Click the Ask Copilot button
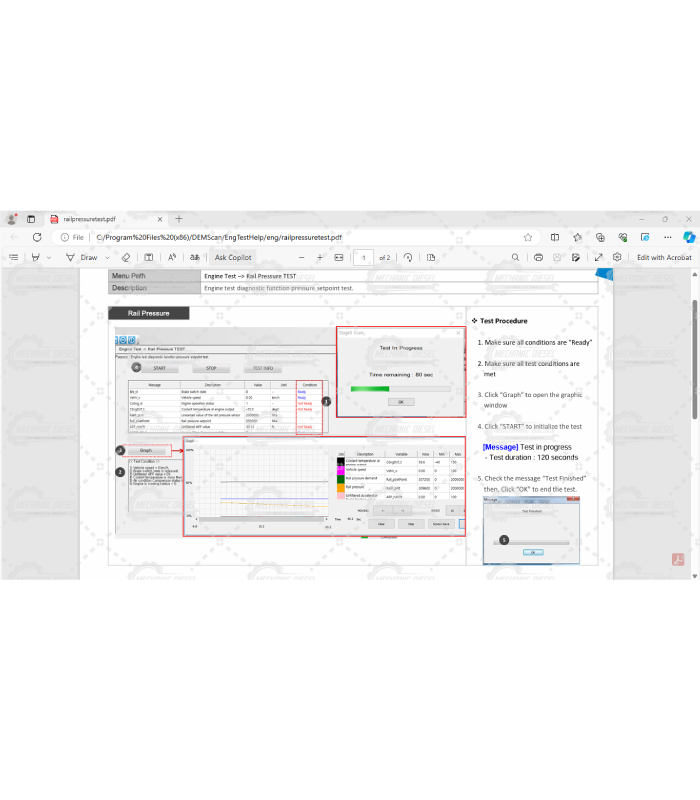This screenshot has height=800, width=700. coord(233,257)
